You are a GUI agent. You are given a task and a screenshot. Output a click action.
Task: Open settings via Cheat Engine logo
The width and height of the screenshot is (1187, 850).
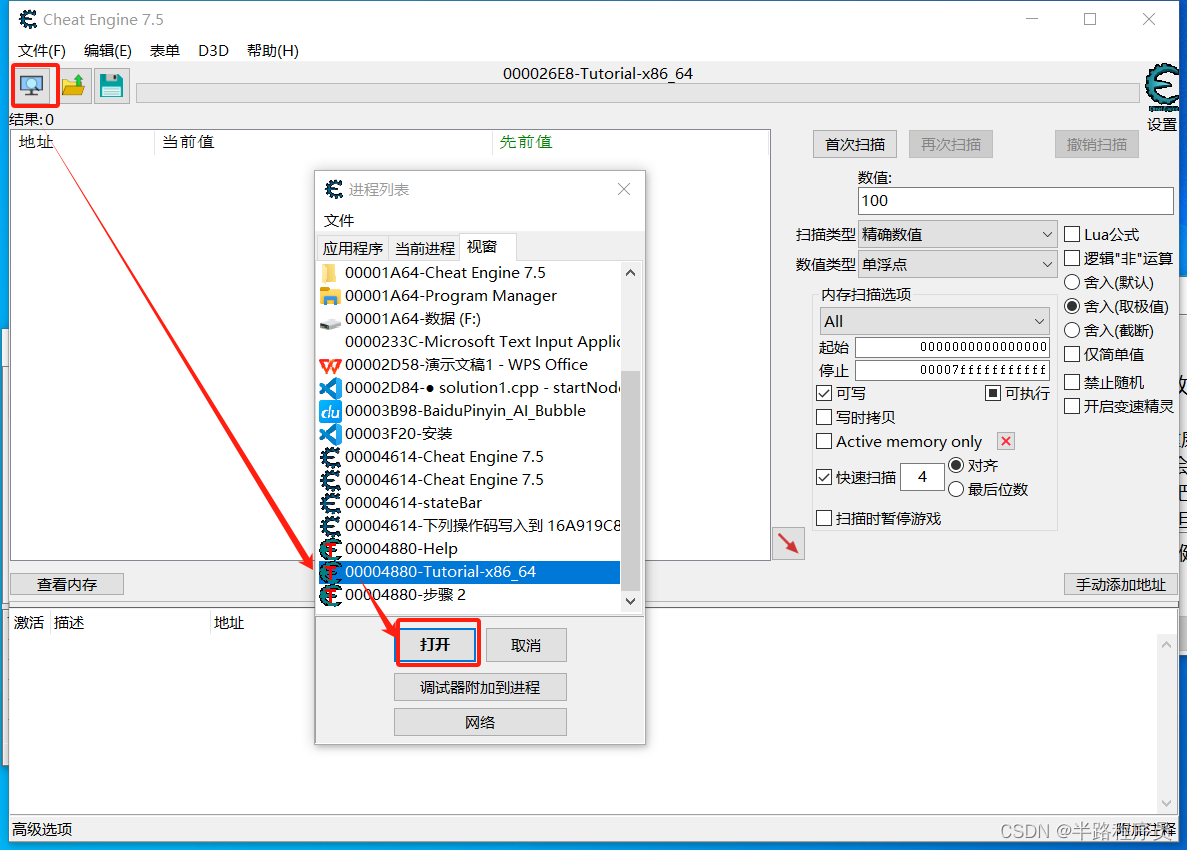[1162, 88]
